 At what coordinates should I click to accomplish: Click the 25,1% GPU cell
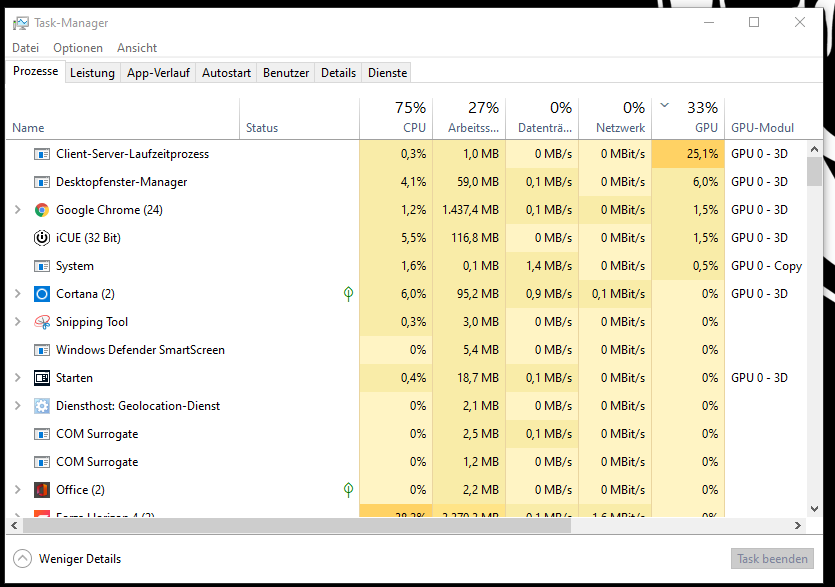point(688,154)
